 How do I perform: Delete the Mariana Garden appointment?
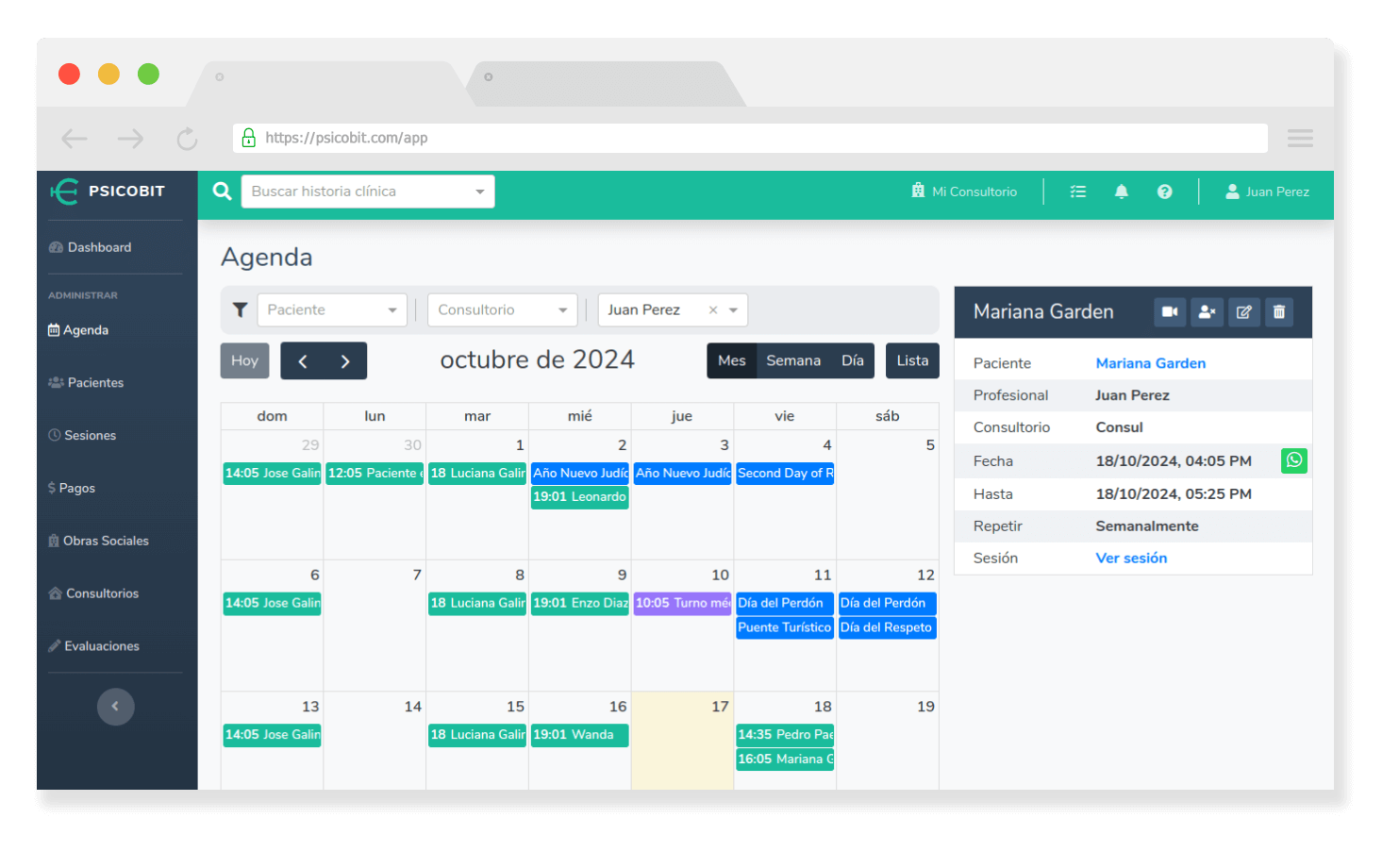pos(1279,312)
